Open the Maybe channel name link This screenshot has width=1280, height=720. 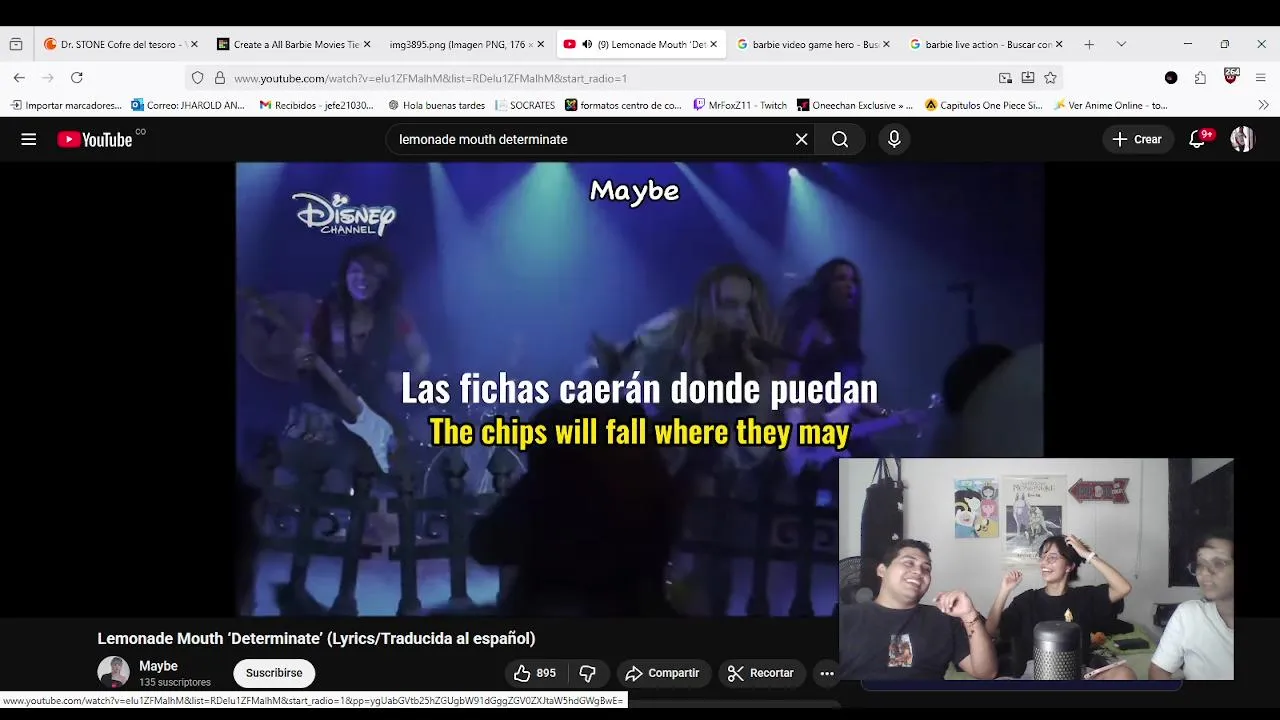point(158,666)
